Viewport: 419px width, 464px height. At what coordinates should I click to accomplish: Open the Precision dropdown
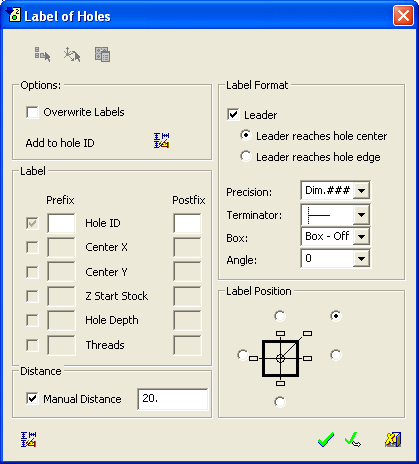[361, 191]
